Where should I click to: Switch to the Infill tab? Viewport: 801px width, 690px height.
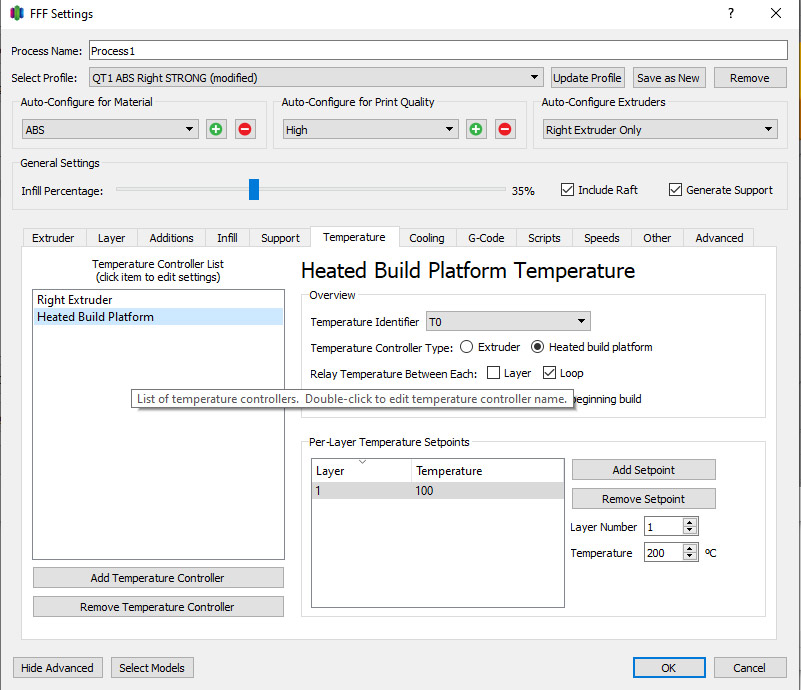[x=227, y=238]
